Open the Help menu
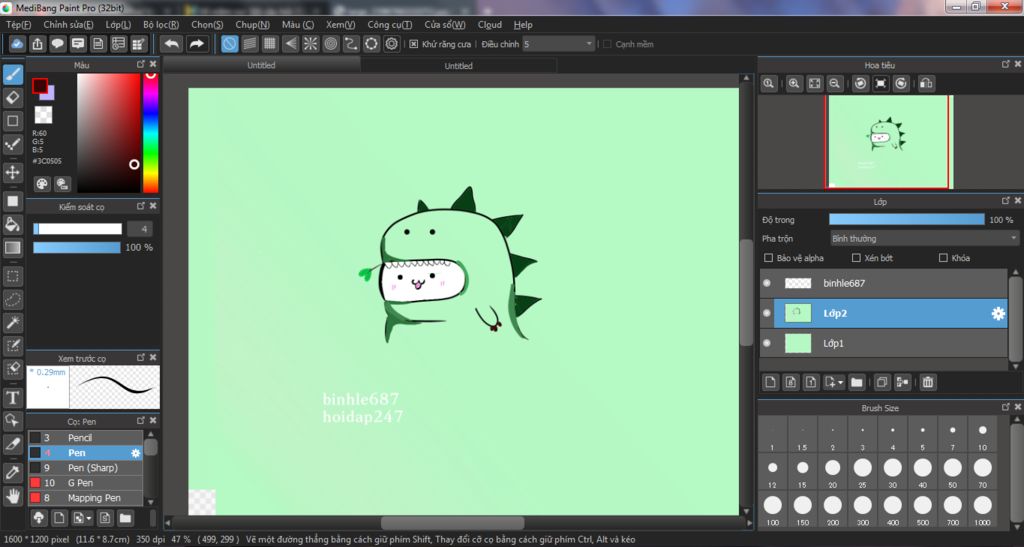 coord(523,24)
